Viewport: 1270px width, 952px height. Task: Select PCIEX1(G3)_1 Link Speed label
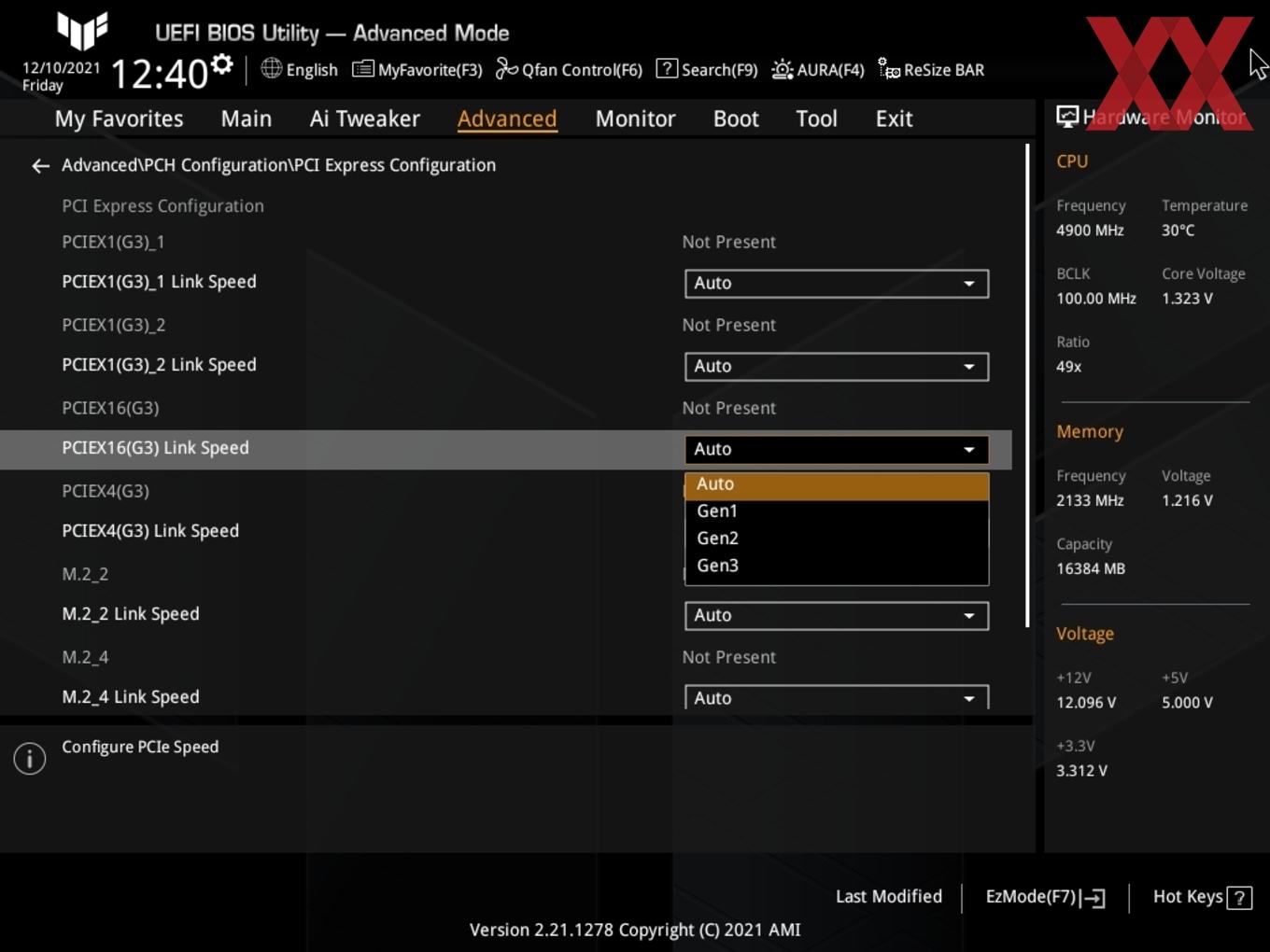[x=159, y=282]
